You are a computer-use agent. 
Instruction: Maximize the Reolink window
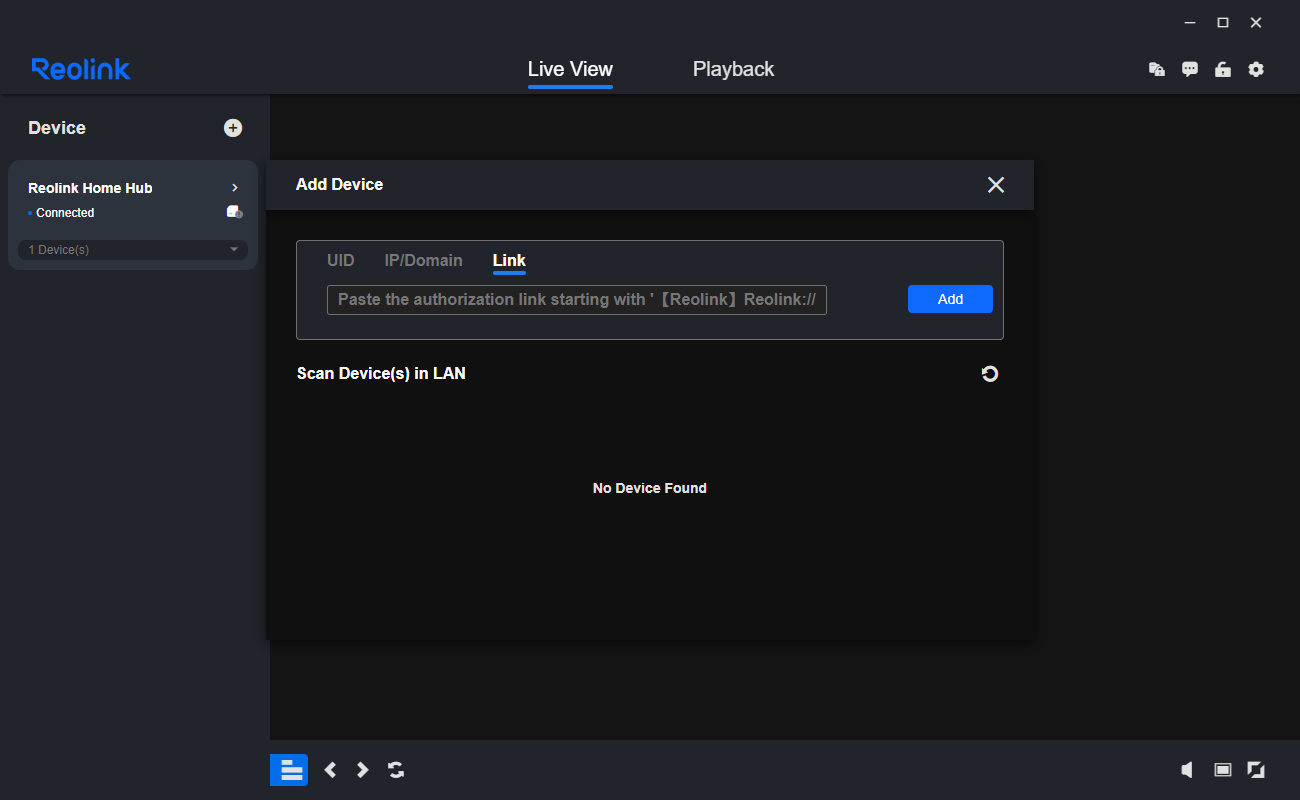click(1222, 23)
